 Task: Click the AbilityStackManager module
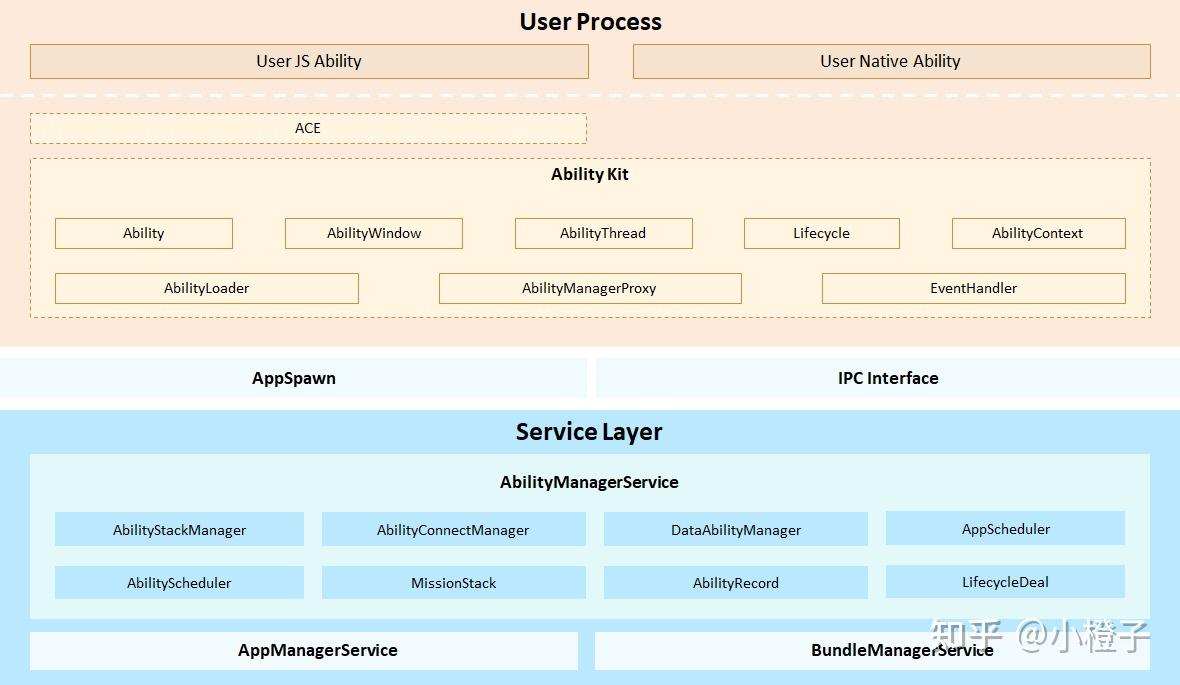point(179,530)
